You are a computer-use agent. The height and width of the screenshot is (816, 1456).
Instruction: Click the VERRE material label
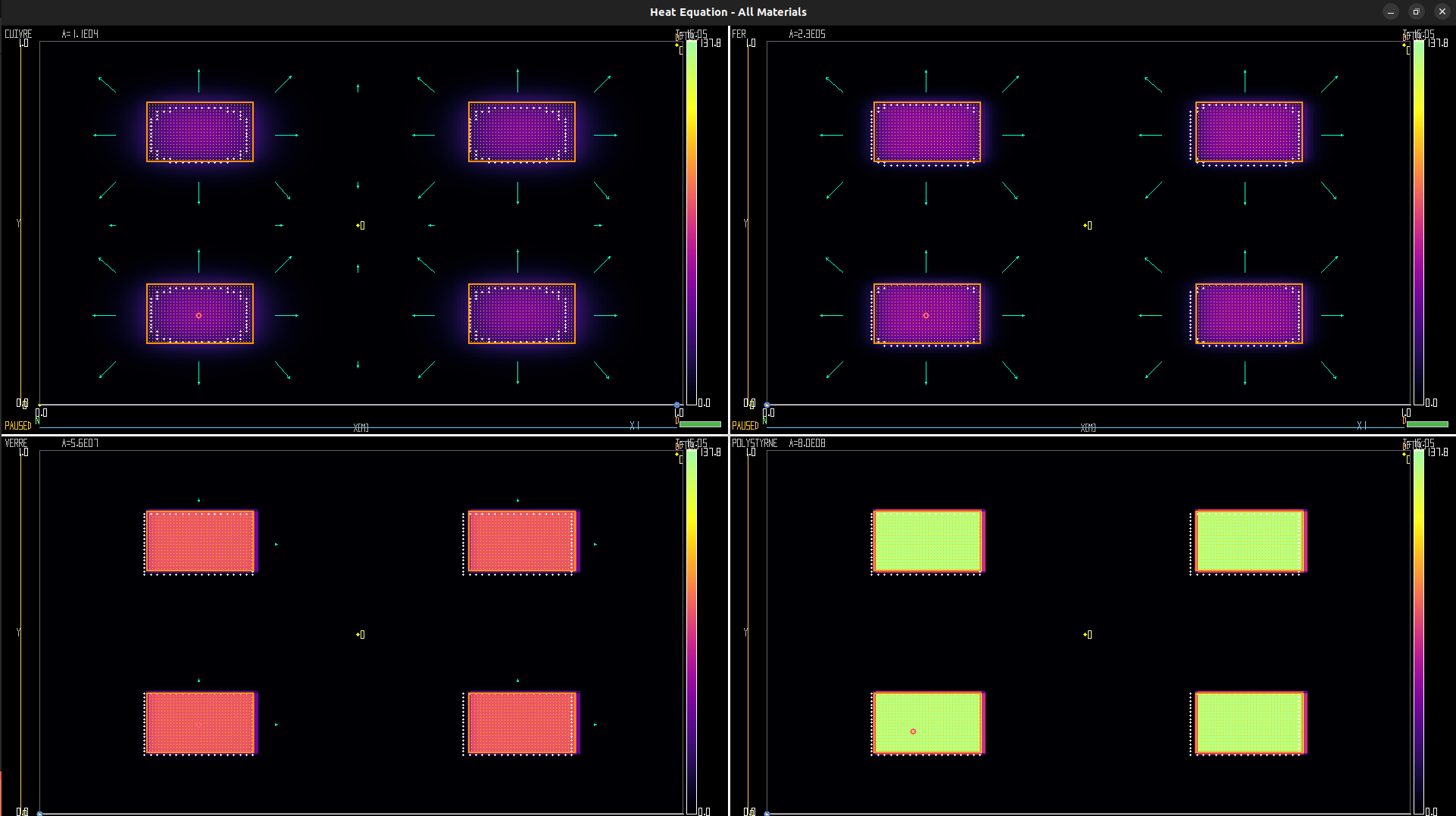click(x=16, y=443)
